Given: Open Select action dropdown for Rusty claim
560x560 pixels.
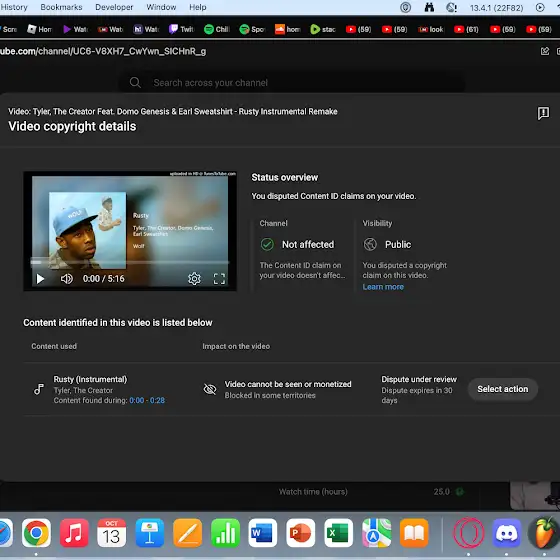Looking at the screenshot, I should [502, 389].
